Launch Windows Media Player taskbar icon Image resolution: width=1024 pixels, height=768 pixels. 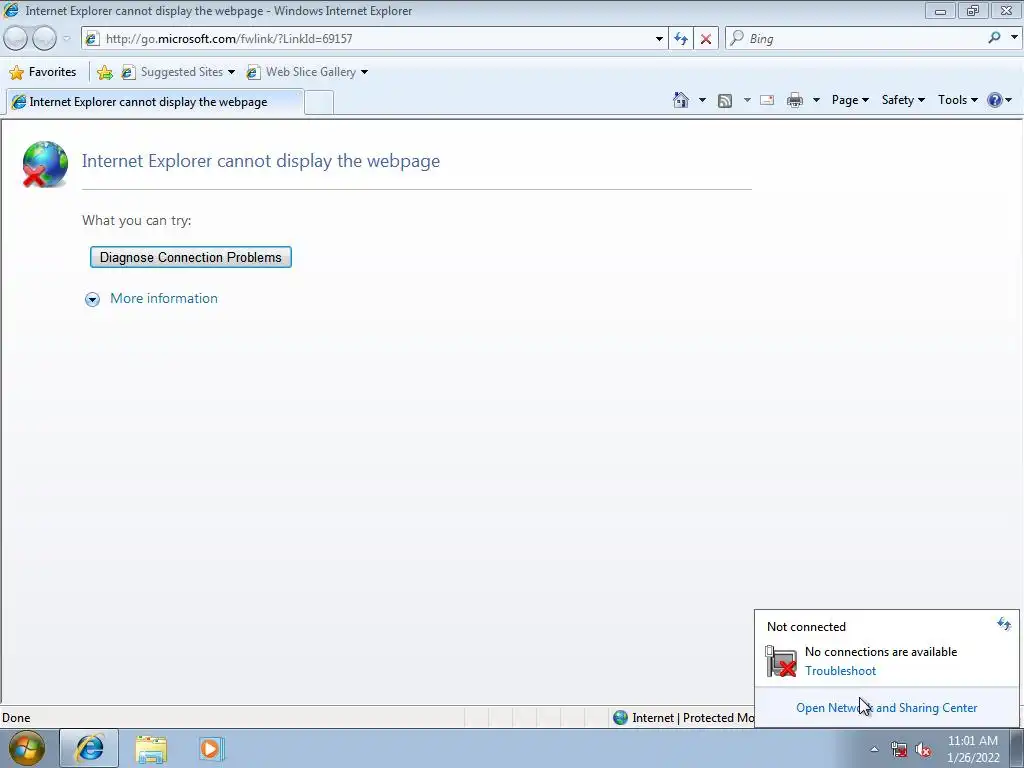pyautogui.click(x=211, y=749)
